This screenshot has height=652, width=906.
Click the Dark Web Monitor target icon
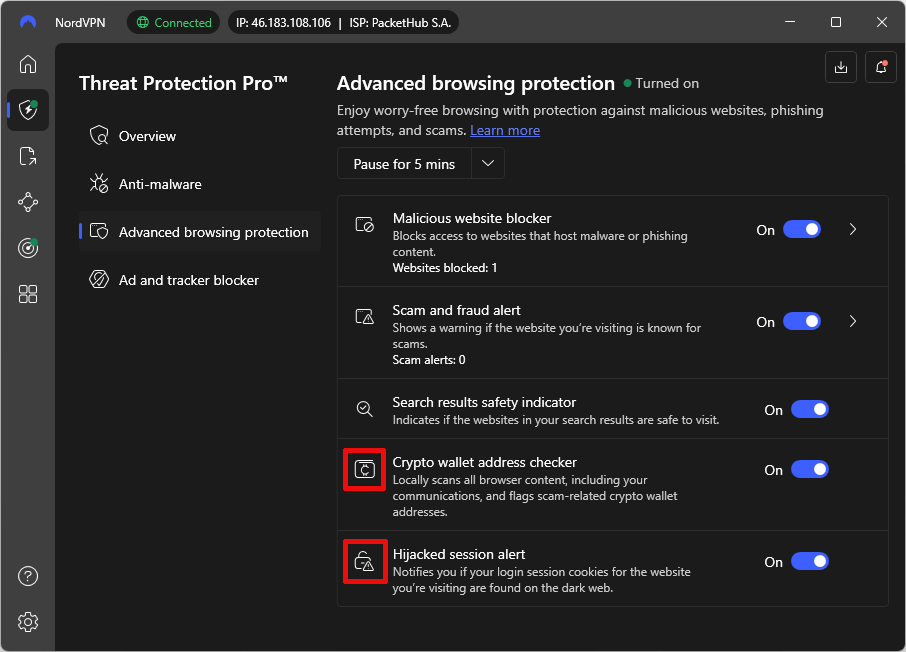coord(28,248)
